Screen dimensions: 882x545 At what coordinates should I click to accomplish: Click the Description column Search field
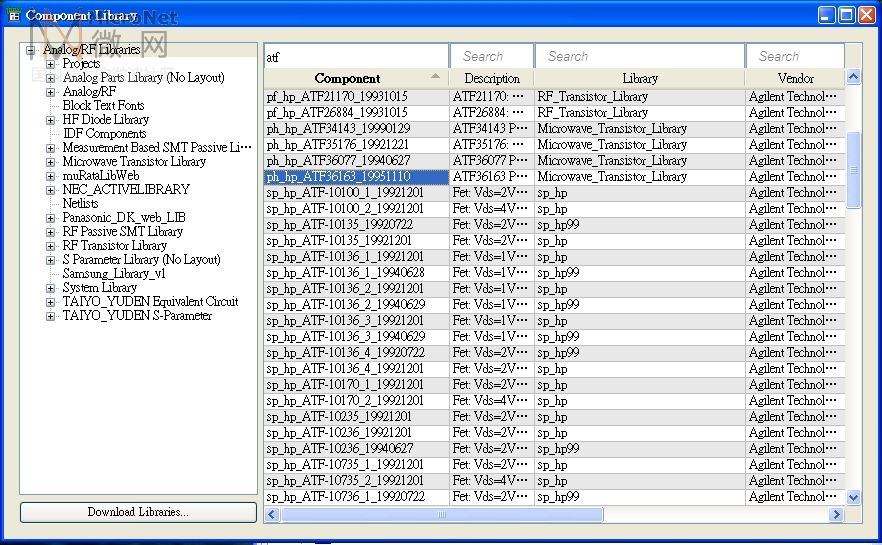pos(492,57)
